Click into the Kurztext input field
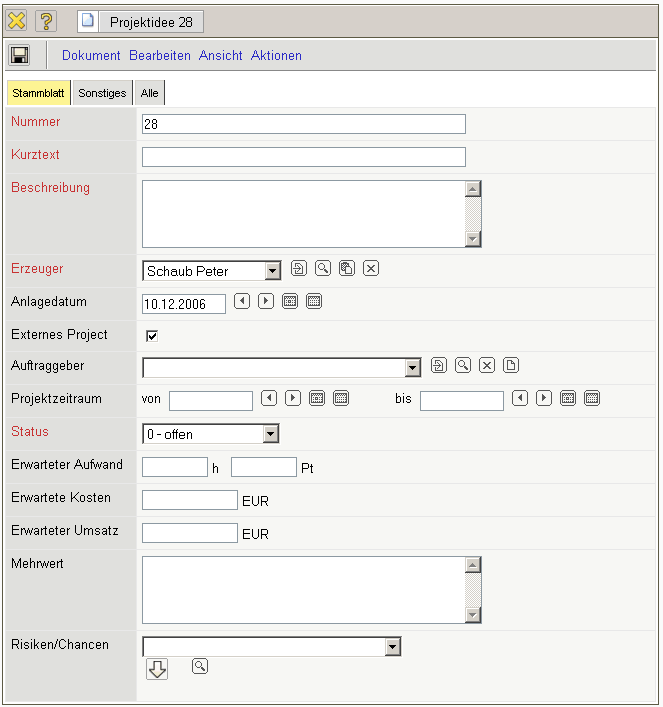Image resolution: width=663 pixels, height=707 pixels. 303,157
